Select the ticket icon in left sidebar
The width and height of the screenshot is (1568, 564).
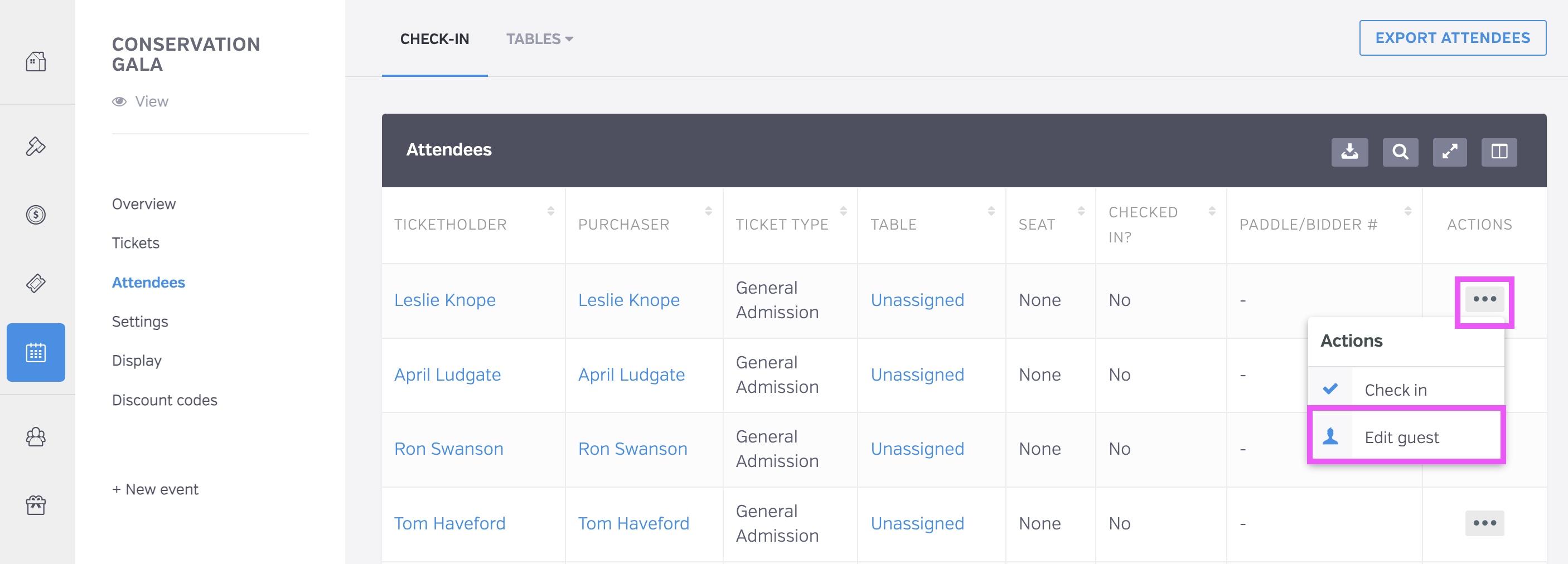(x=36, y=283)
